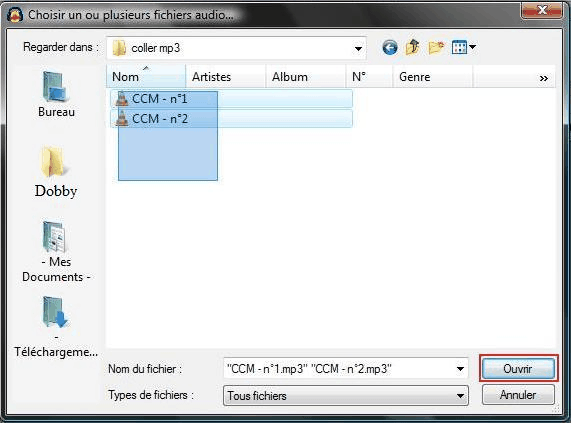This screenshot has width=571, height=423.
Task: Show more columns chevron
Action: tap(543, 78)
